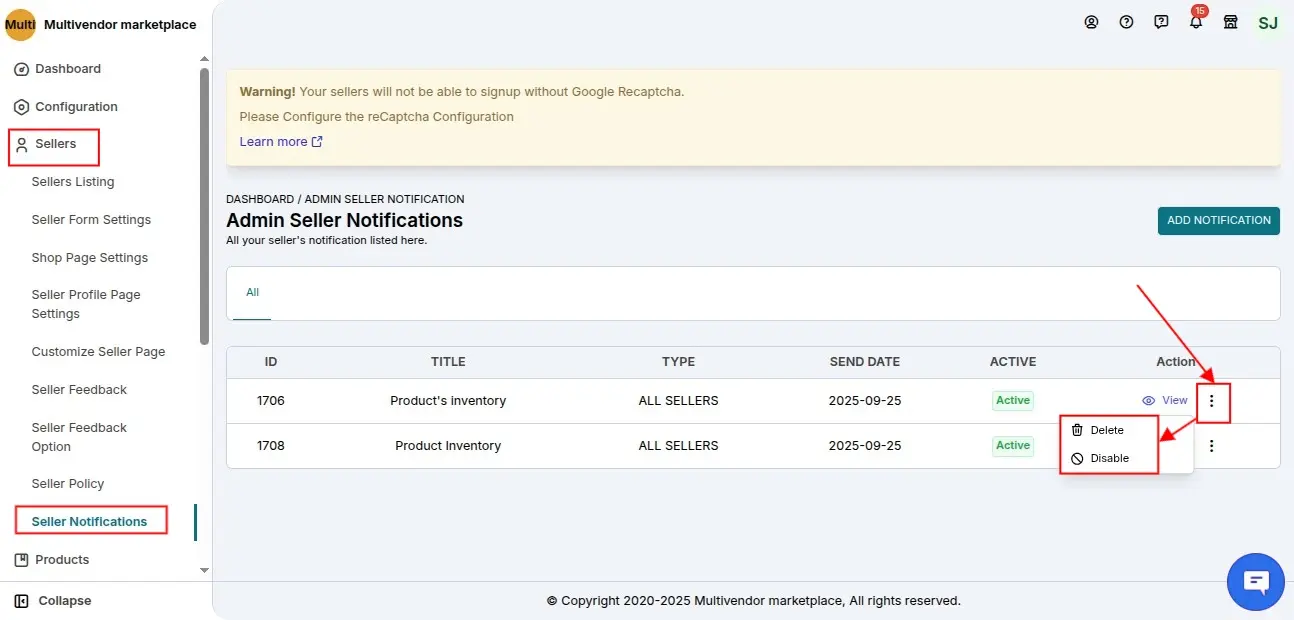Open the marketplace store icon in the header
The height and width of the screenshot is (620, 1294).
coord(1230,22)
